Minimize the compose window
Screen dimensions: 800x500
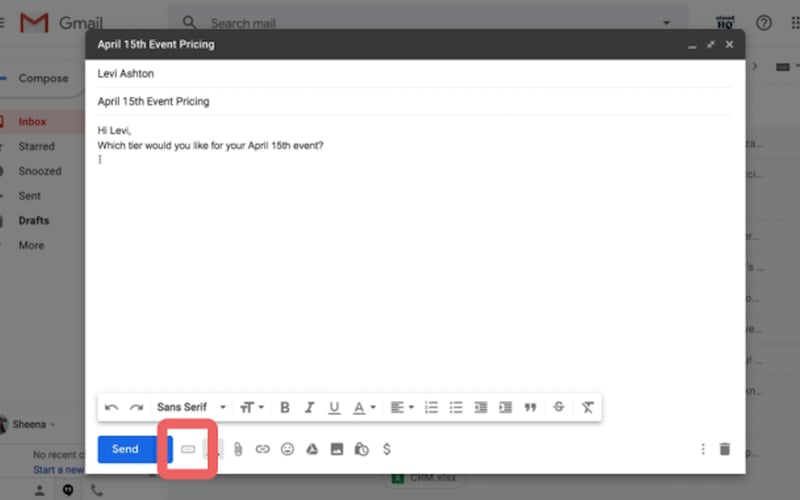point(692,45)
